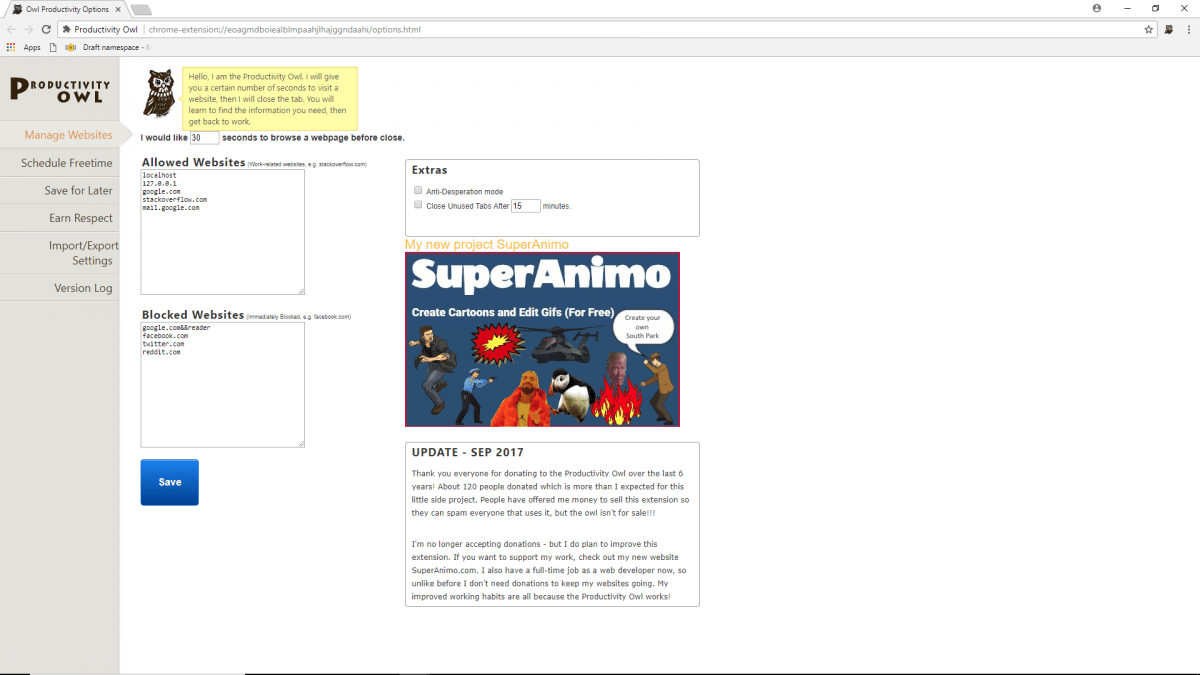Screen dimensions: 1200x675
Task: Reload the page with the refresh icon
Action: [45, 29]
